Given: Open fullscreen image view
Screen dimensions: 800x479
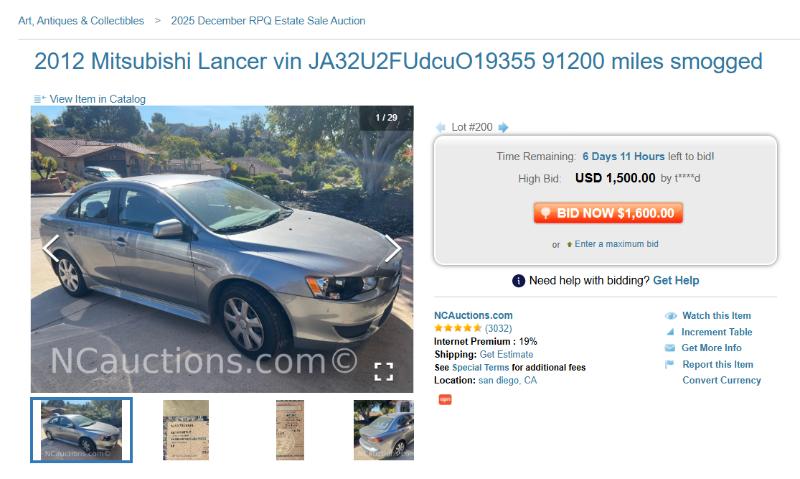Looking at the screenshot, I should click(x=384, y=372).
